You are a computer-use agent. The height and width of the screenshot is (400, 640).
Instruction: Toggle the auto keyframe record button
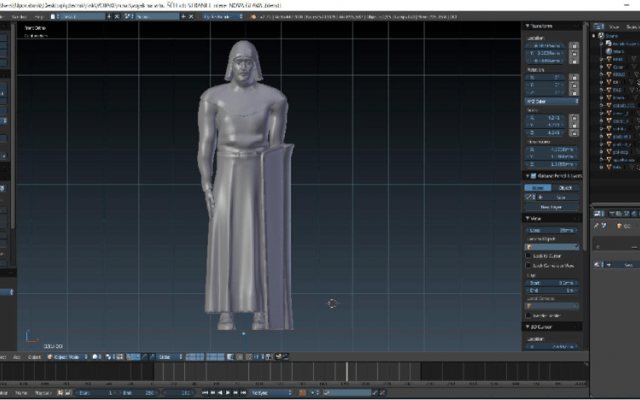pos(302,393)
